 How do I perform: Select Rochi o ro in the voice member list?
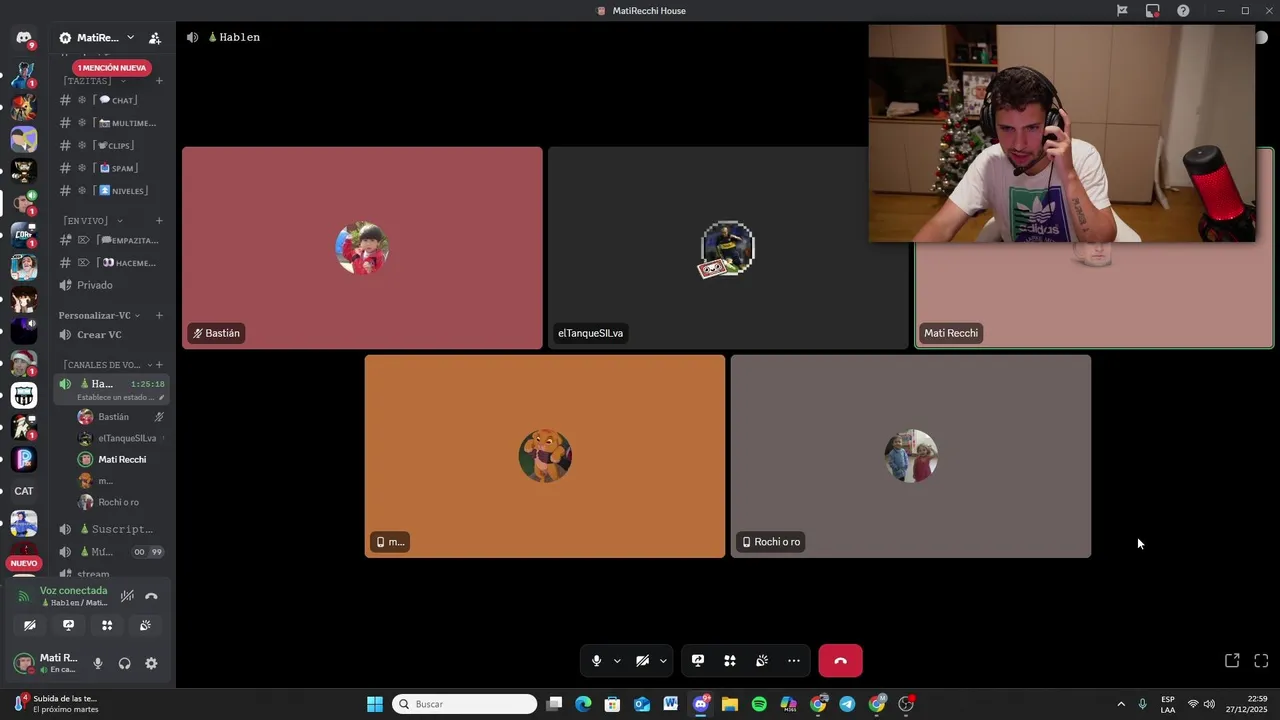point(120,502)
